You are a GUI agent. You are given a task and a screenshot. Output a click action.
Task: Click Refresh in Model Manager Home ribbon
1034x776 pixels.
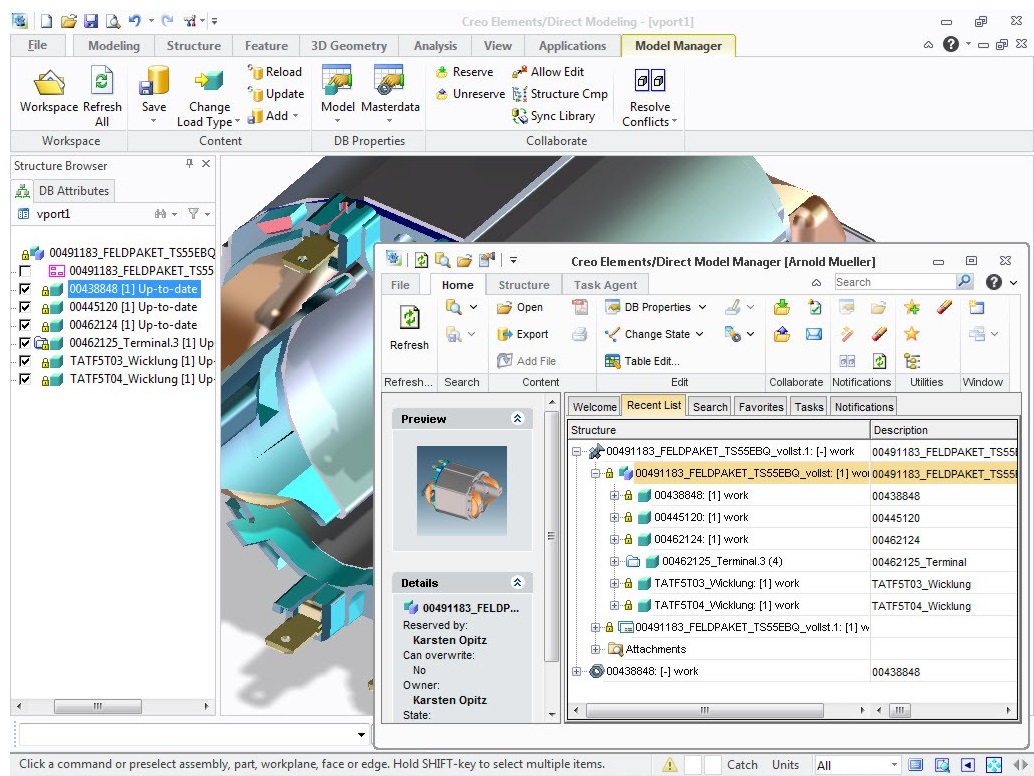[410, 328]
